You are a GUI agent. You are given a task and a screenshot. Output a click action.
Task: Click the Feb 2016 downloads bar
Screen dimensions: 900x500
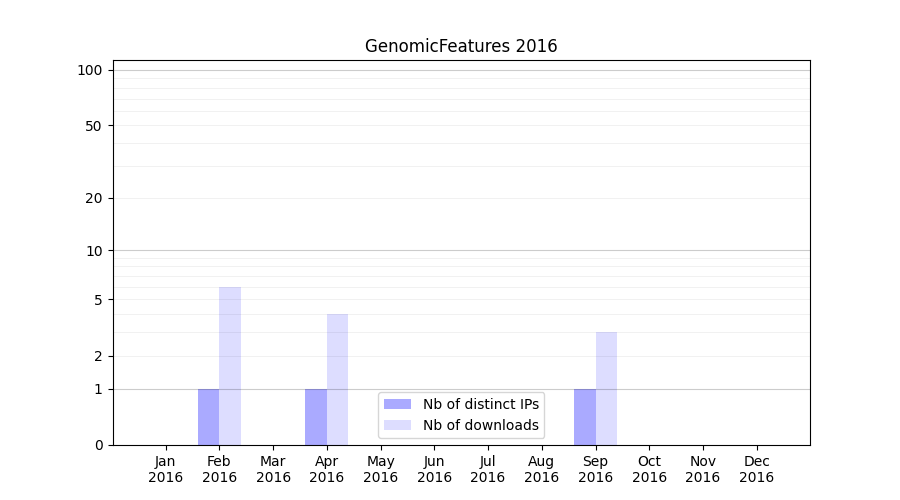[x=230, y=366]
